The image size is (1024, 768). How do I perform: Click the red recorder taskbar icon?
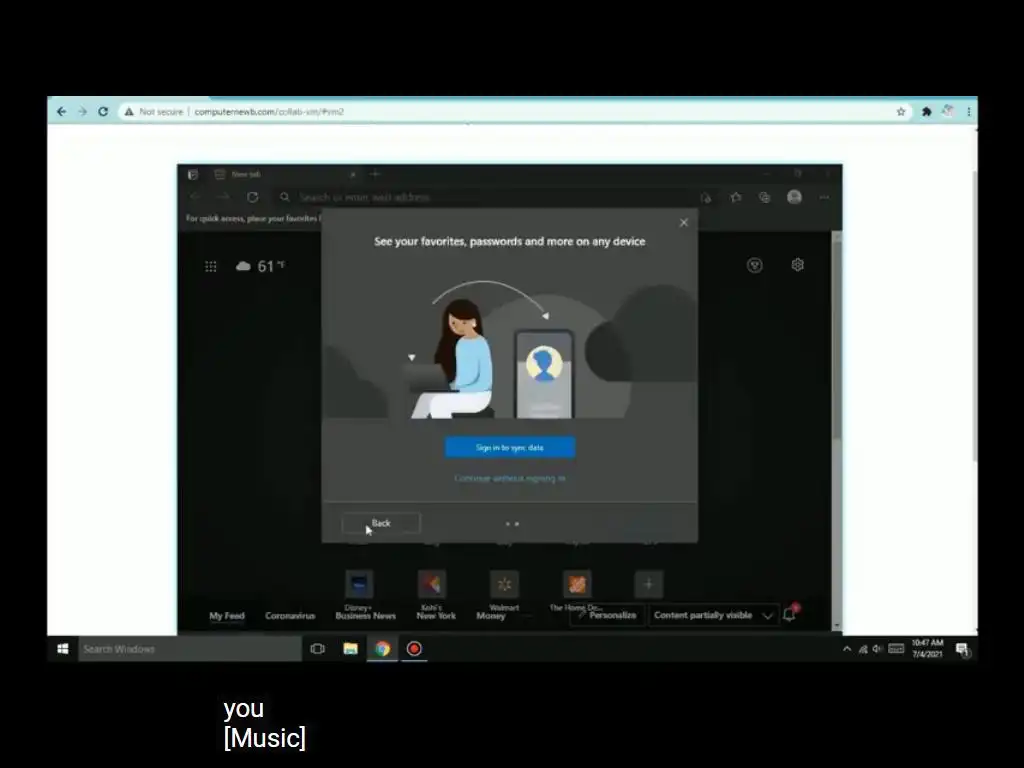point(414,648)
